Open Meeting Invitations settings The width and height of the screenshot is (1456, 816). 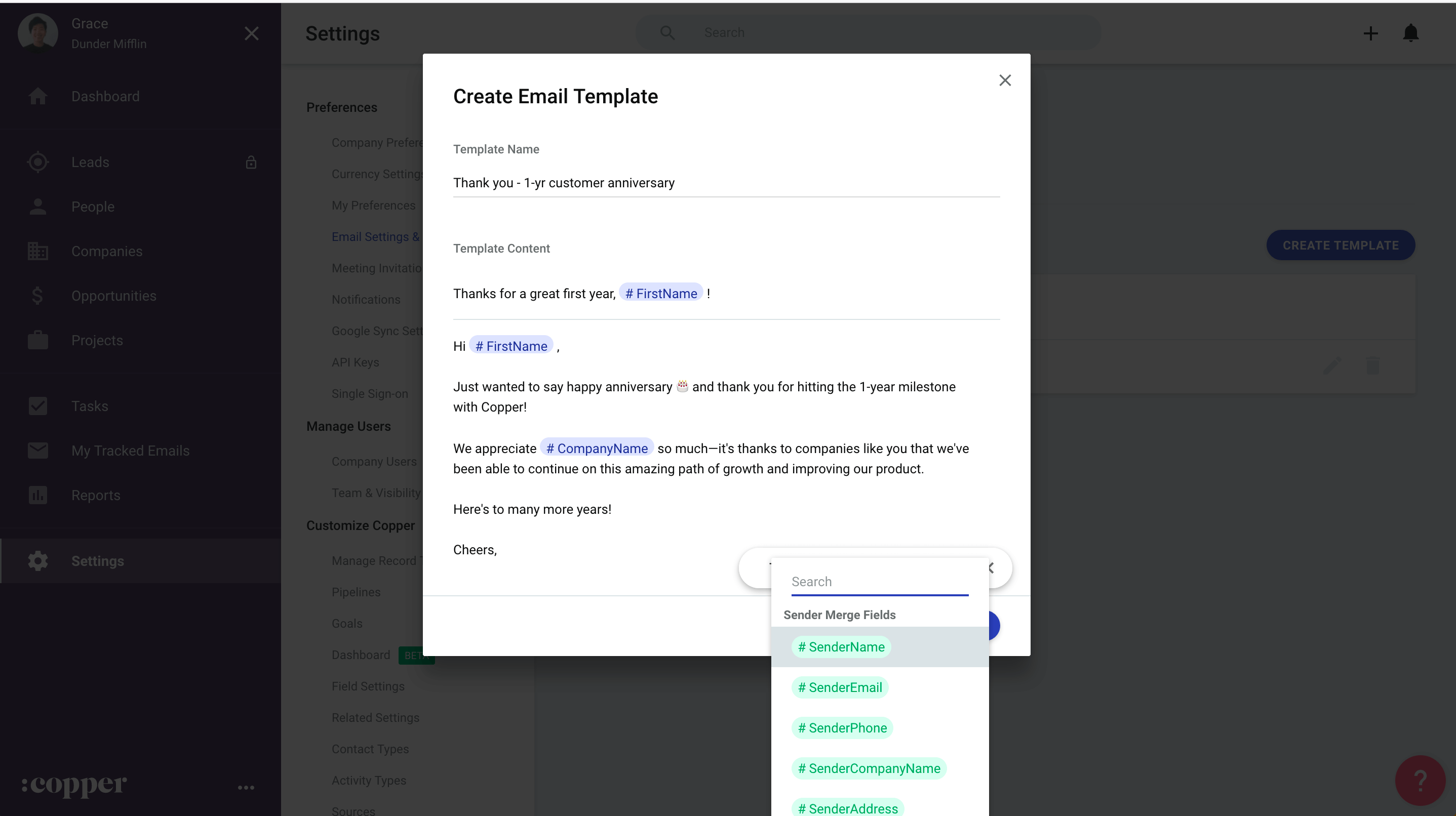click(376, 268)
